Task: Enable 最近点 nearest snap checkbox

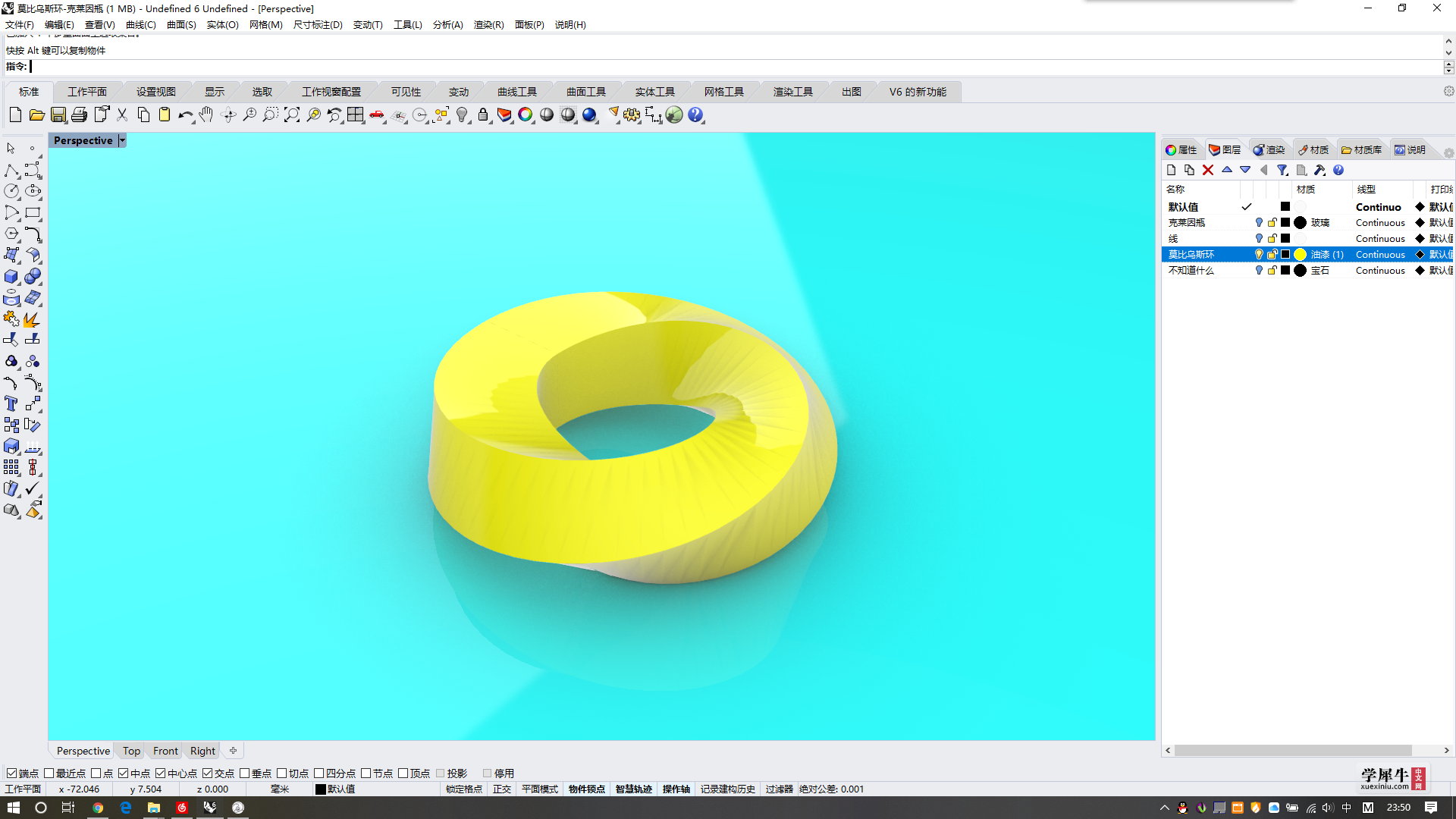Action: tap(49, 773)
